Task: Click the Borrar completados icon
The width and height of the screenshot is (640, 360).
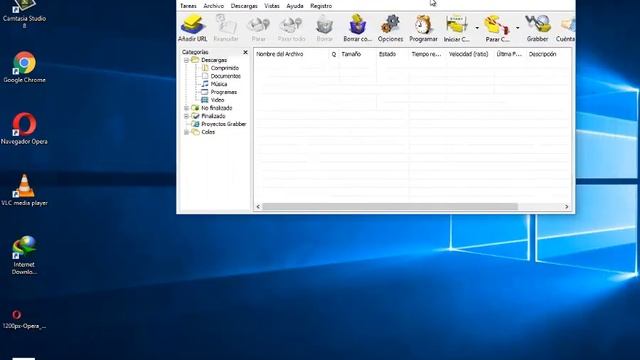Action: pos(358,28)
